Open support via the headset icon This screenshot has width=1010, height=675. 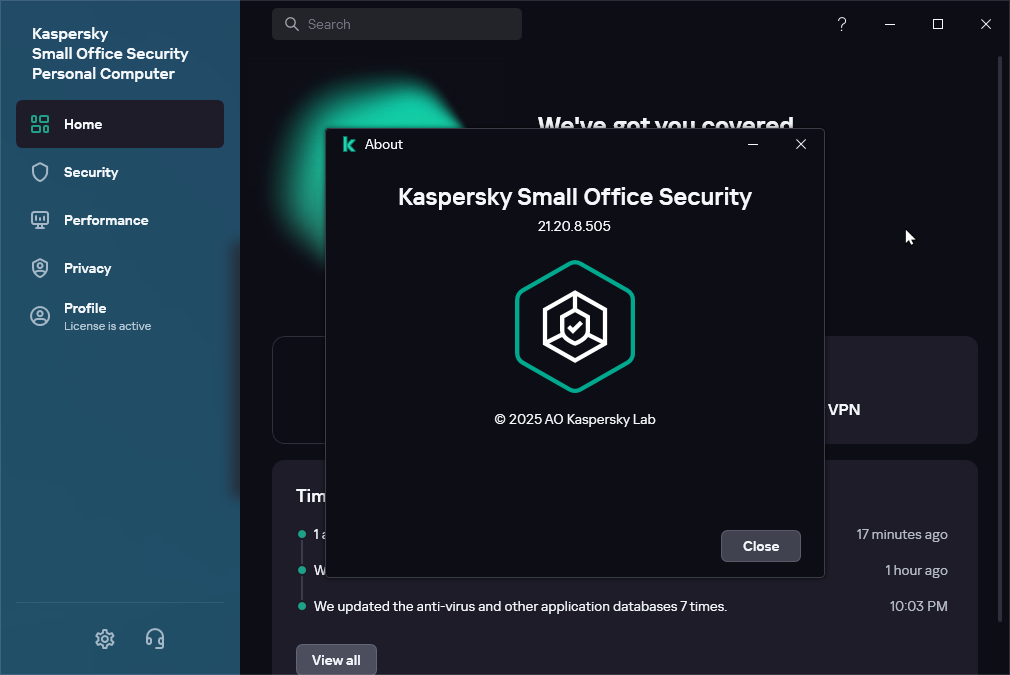coord(155,638)
